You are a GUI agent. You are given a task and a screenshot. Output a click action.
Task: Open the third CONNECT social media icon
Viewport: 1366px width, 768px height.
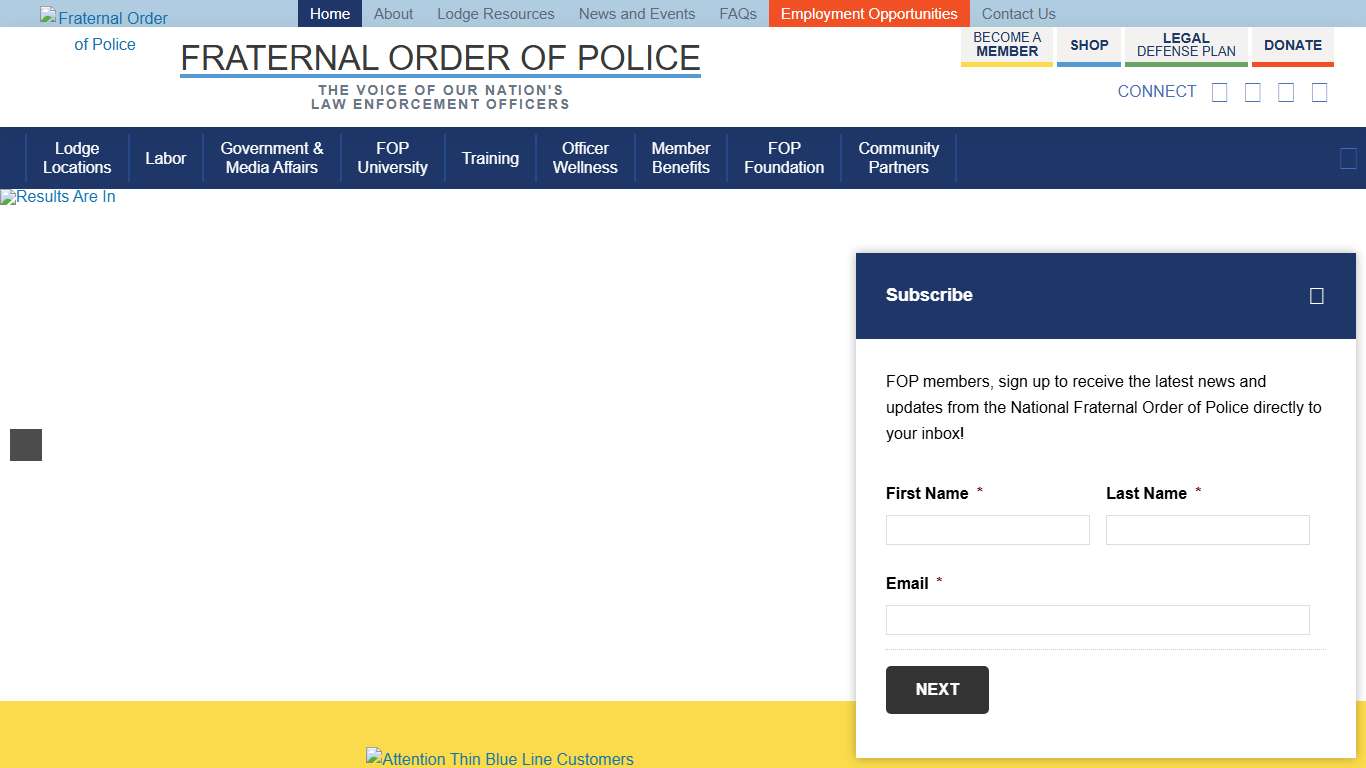pos(1286,91)
